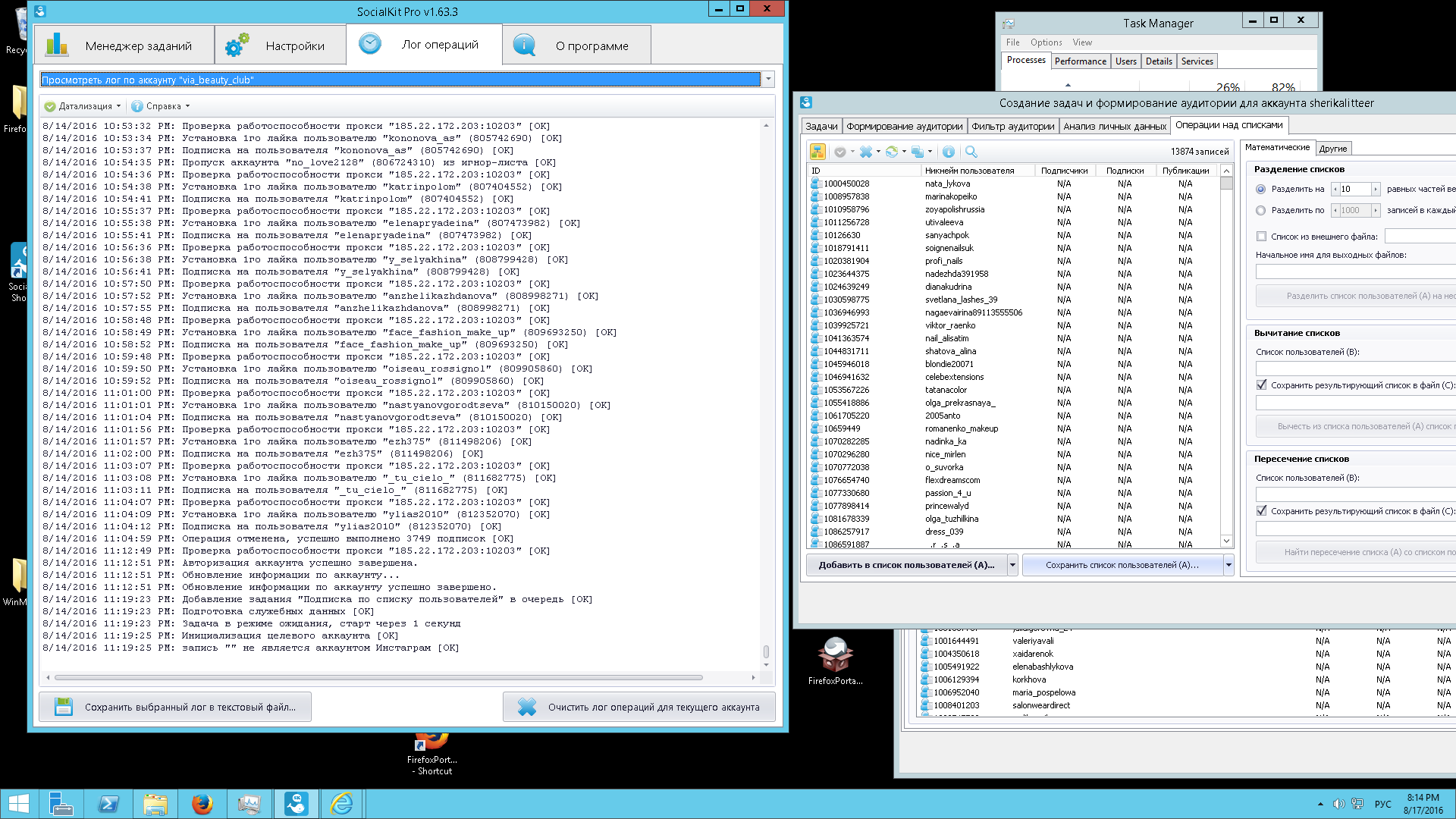Open Internet Explorer from the taskbar
Image resolution: width=1456 pixels, height=819 pixels.
(343, 804)
